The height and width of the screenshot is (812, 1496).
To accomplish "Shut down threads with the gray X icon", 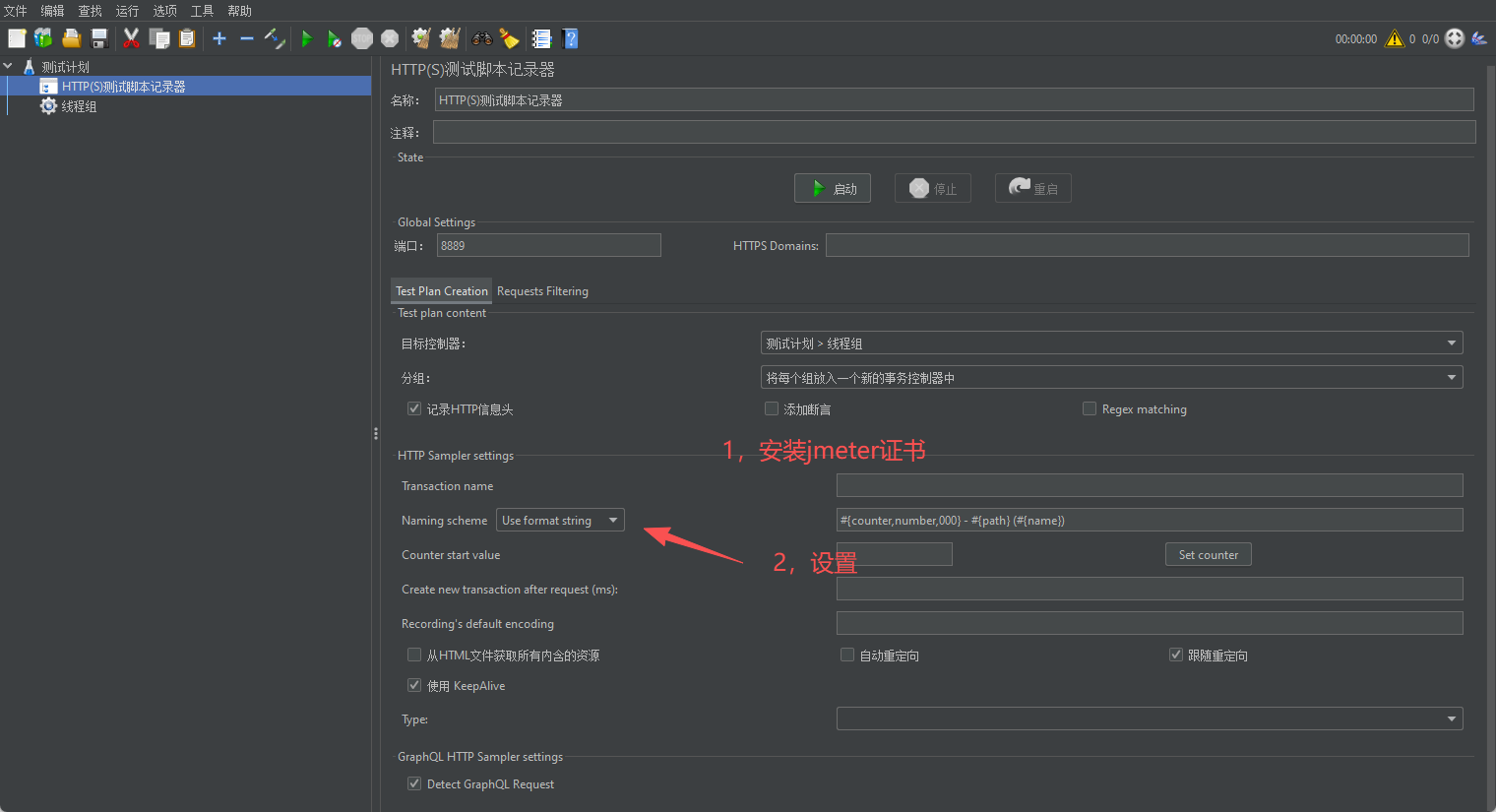I will click(x=390, y=38).
